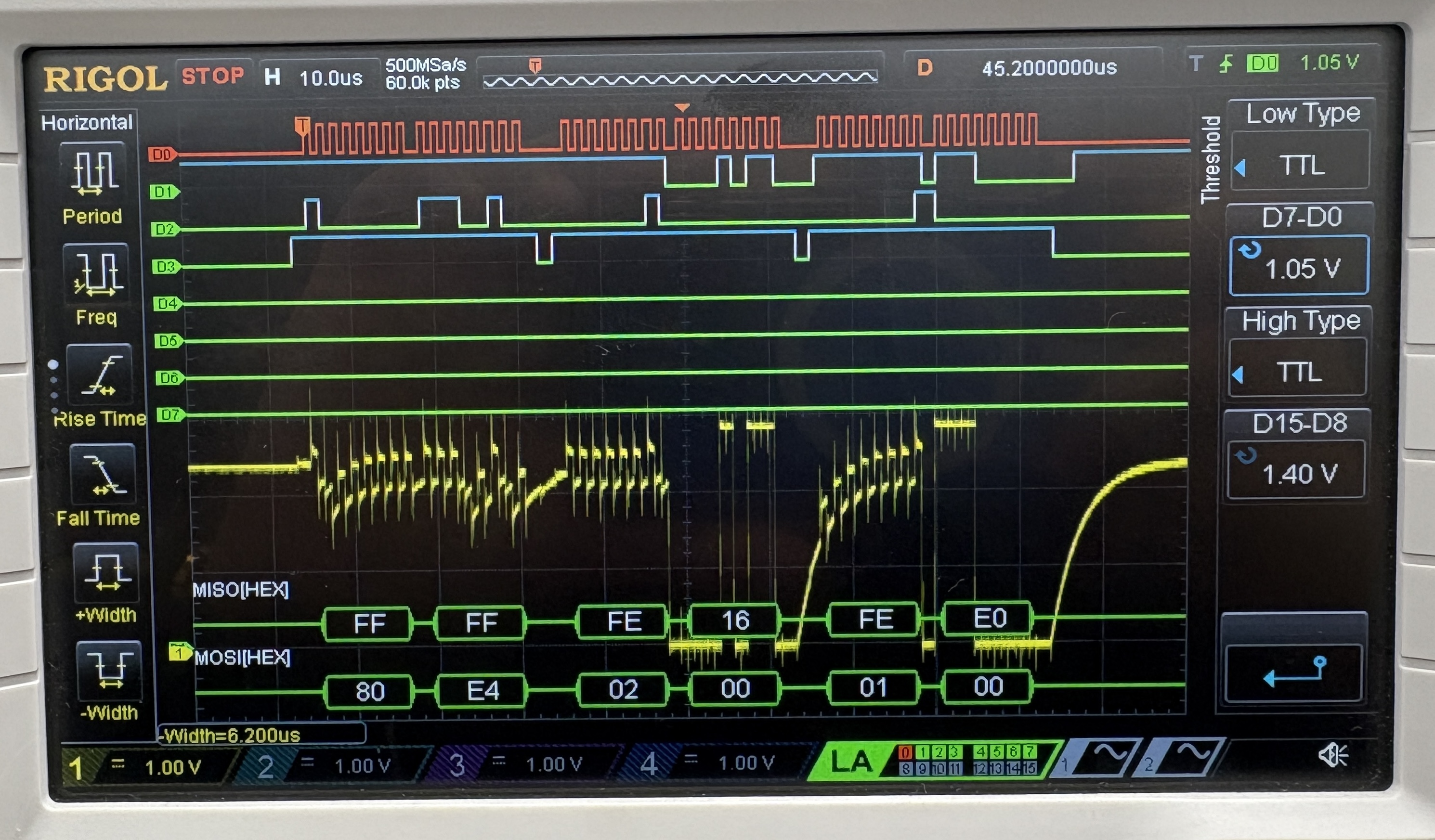This screenshot has width=1435, height=840.
Task: Click the STOP run status button
Action: pyautogui.click(x=213, y=76)
